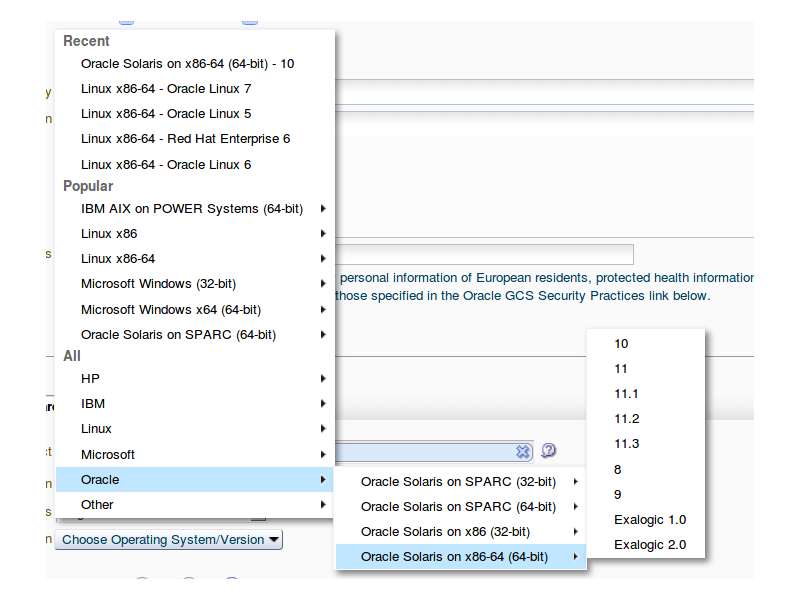Select version 11 in the version list
The height and width of the screenshot is (600, 800).
(x=646, y=369)
